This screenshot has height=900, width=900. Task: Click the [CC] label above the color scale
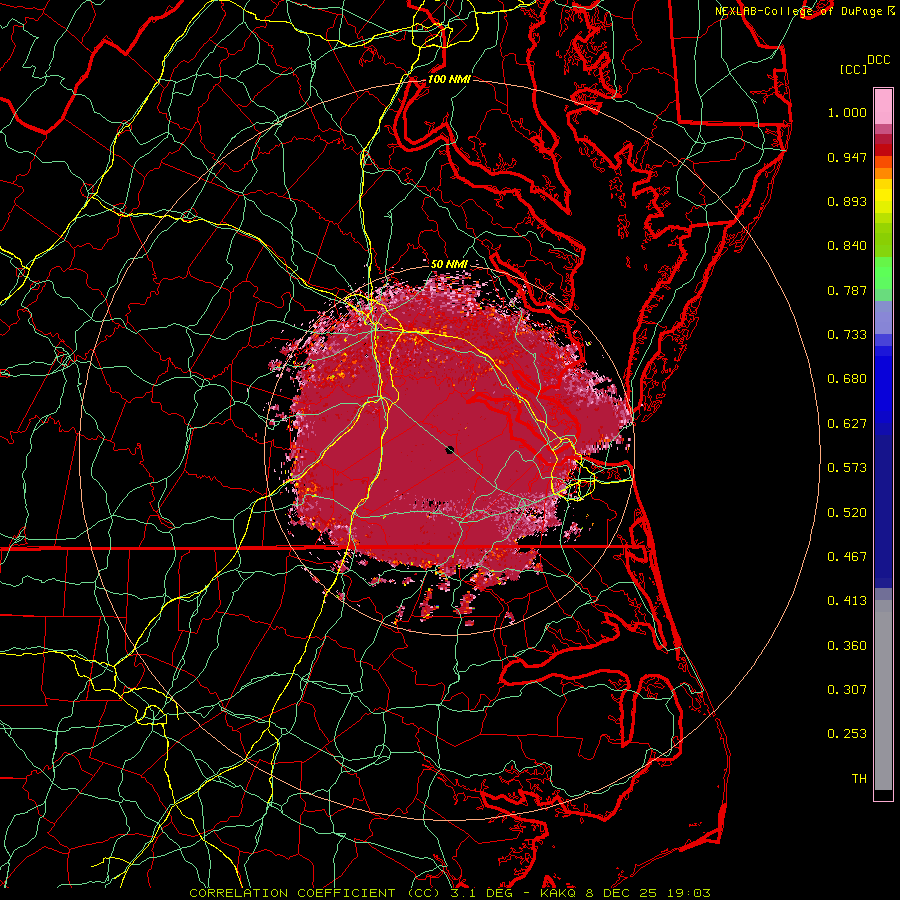click(x=853, y=69)
